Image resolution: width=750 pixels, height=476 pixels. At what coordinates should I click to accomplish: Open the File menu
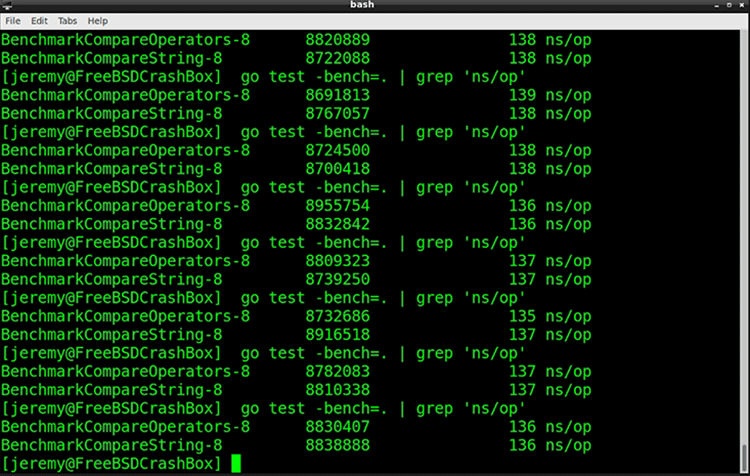[x=13, y=21]
